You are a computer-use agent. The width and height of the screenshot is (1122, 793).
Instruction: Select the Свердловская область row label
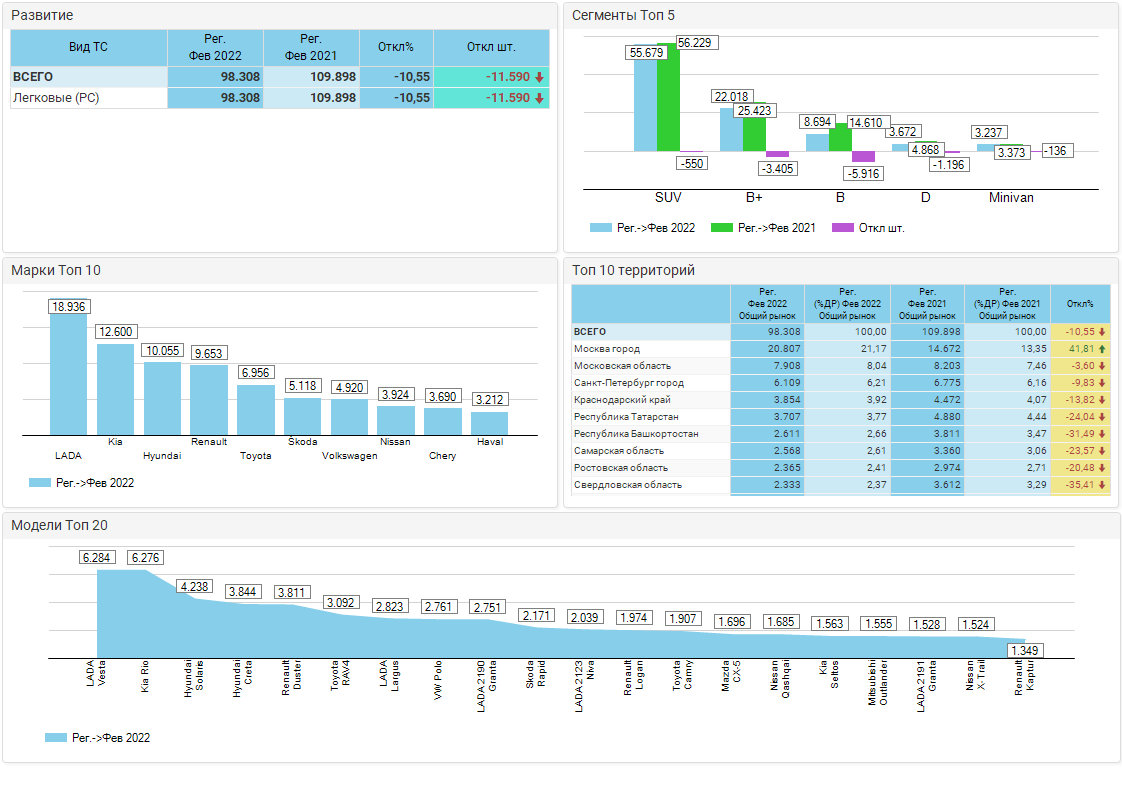tap(628, 485)
